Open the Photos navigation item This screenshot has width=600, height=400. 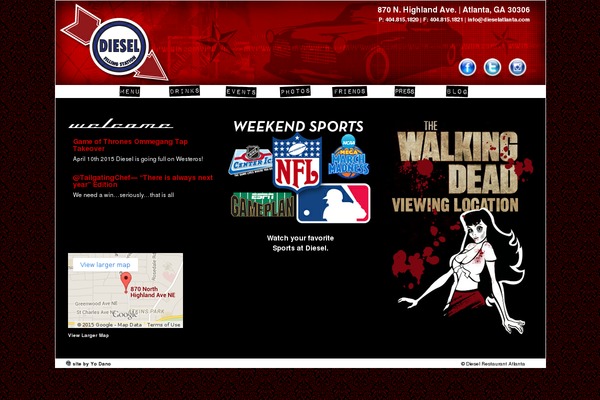(x=295, y=91)
